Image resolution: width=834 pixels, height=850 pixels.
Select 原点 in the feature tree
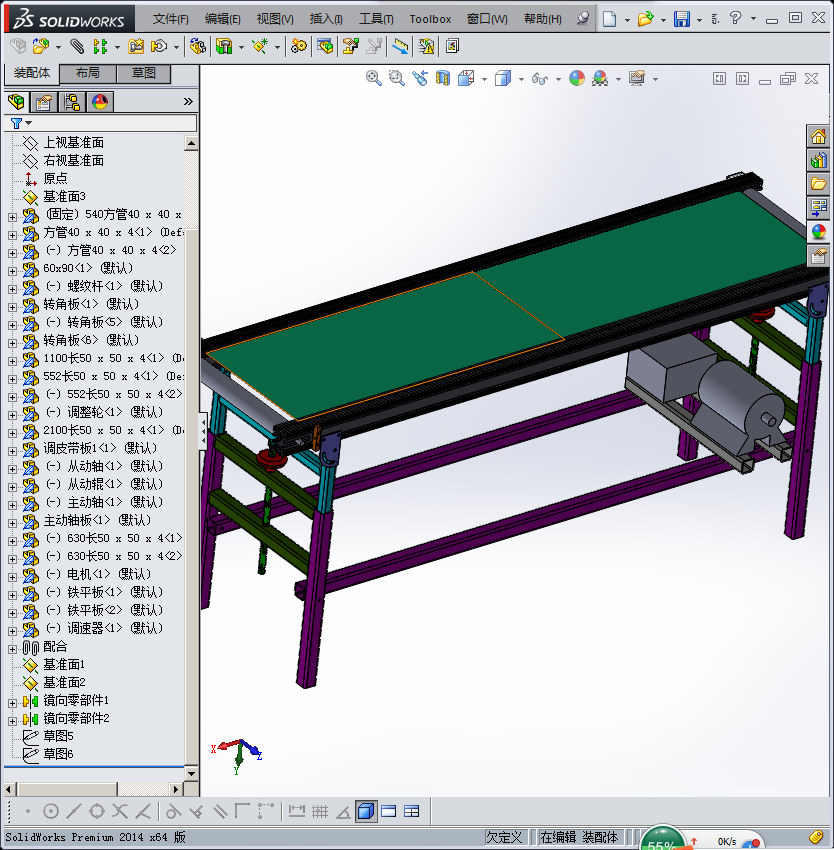click(55, 178)
